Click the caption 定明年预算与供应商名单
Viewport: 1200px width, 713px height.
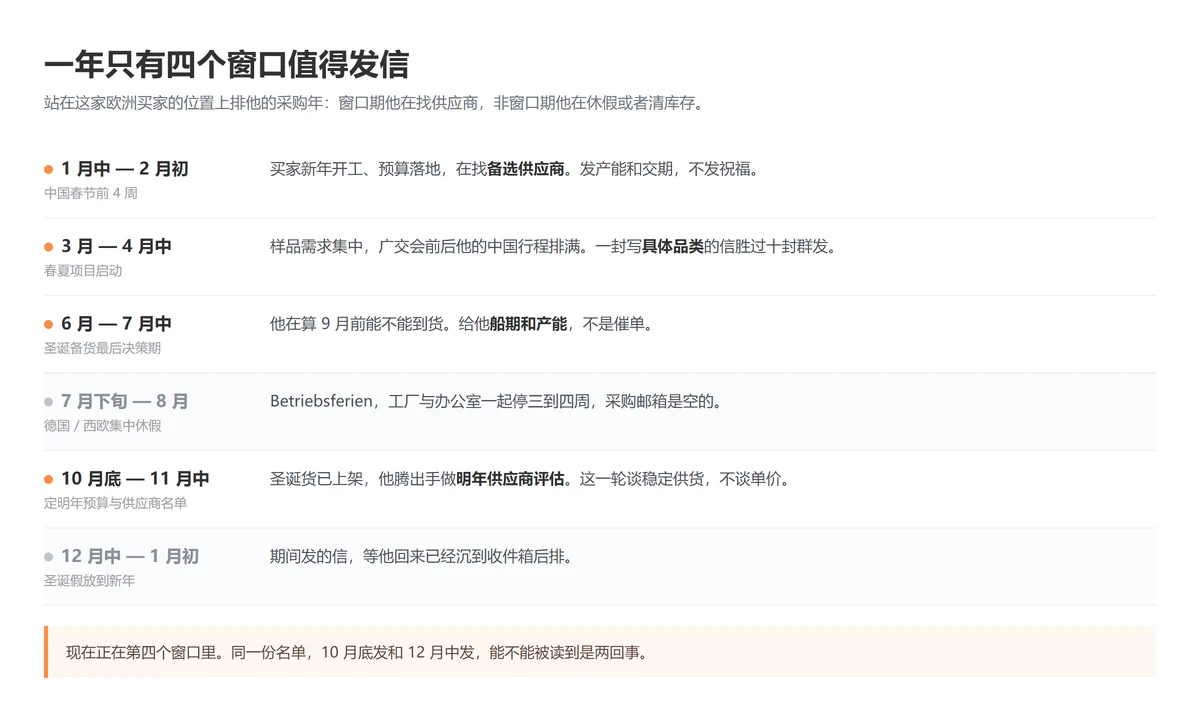pos(115,503)
